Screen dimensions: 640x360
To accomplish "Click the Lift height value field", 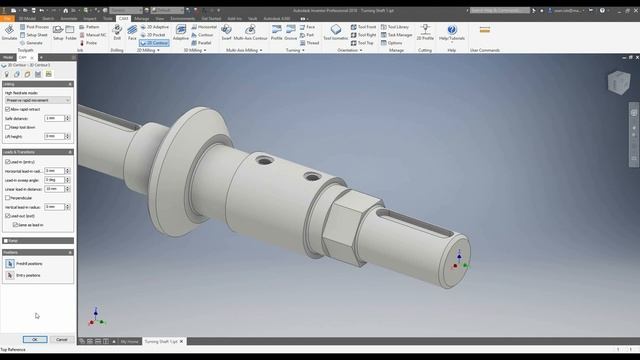I will click(x=55, y=136).
